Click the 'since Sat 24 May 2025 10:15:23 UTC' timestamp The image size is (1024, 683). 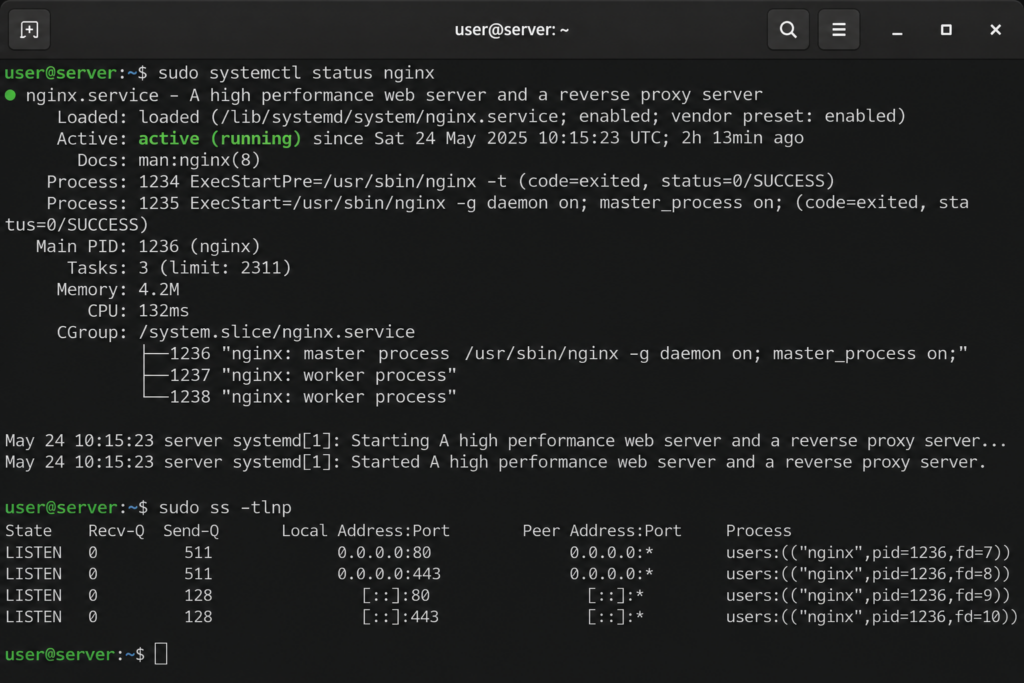click(x=491, y=138)
